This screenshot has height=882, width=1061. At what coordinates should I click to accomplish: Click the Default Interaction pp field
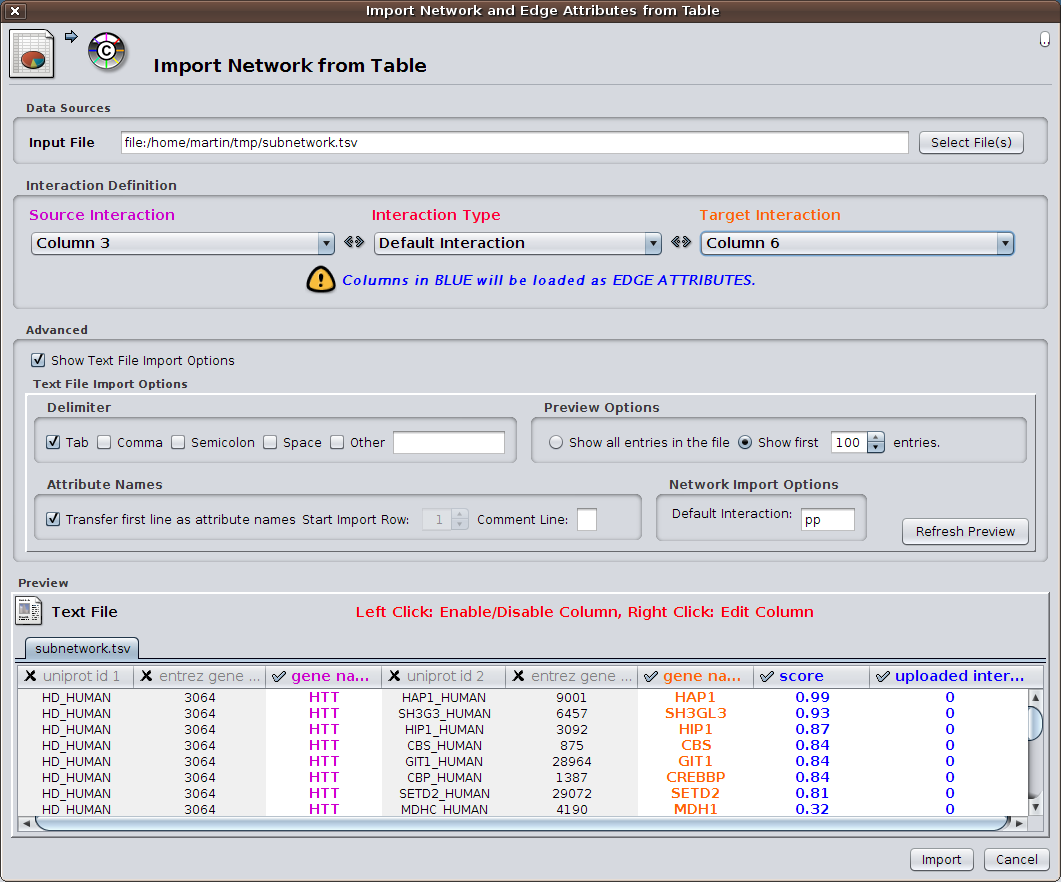point(828,519)
